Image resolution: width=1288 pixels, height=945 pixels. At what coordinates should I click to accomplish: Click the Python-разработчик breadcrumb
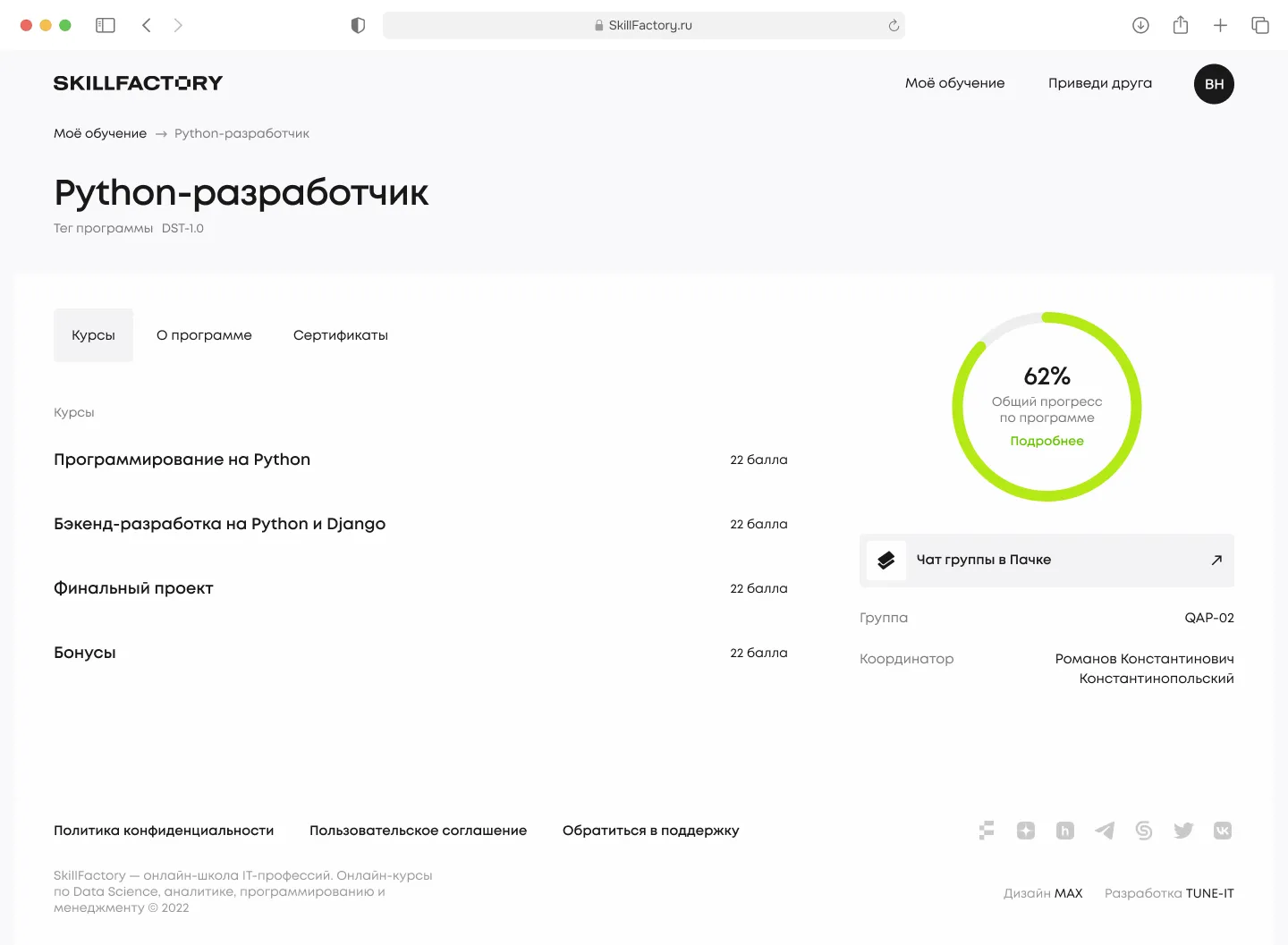[241, 133]
